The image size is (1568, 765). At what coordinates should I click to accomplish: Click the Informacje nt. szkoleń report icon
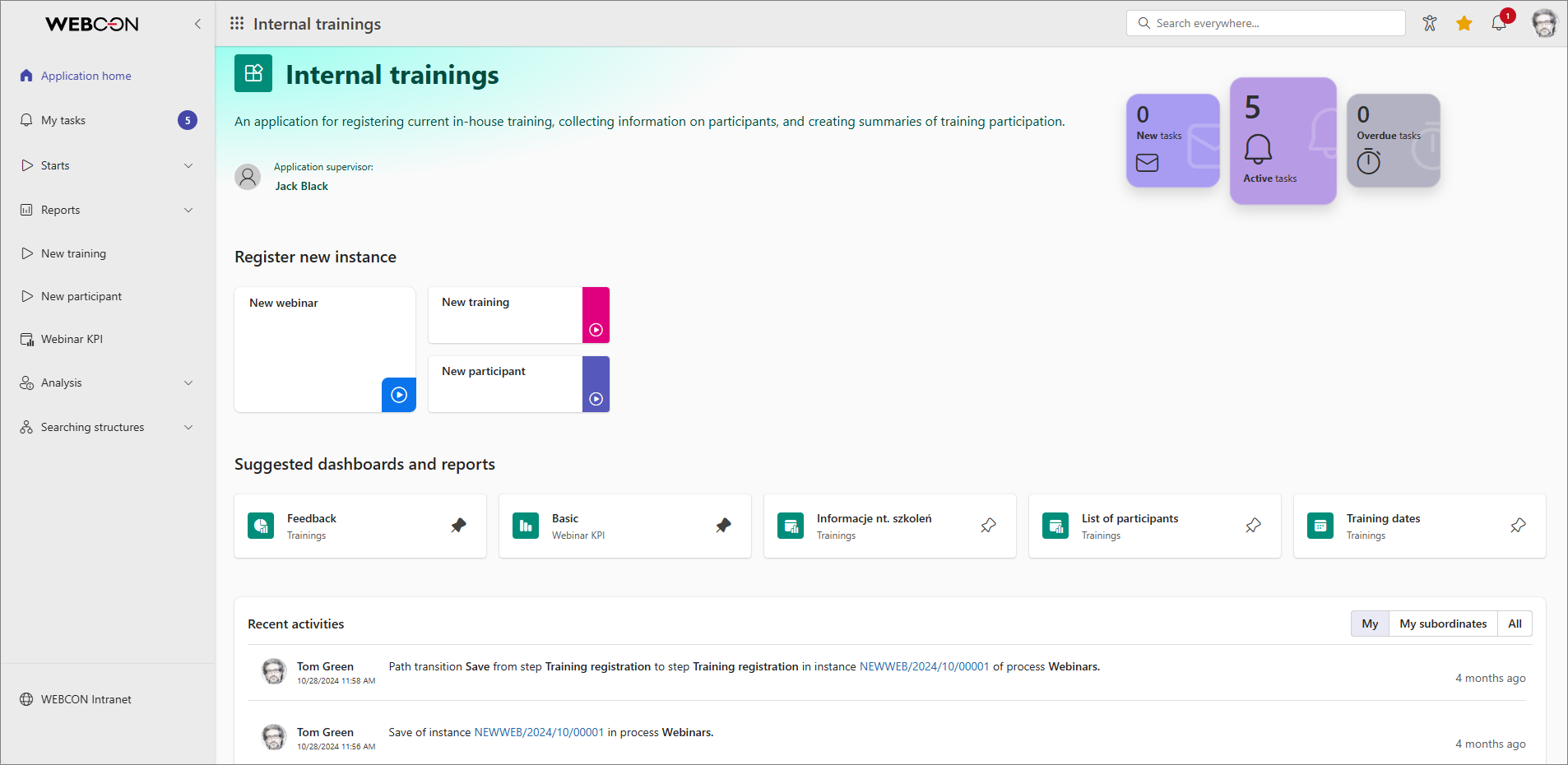point(791,526)
